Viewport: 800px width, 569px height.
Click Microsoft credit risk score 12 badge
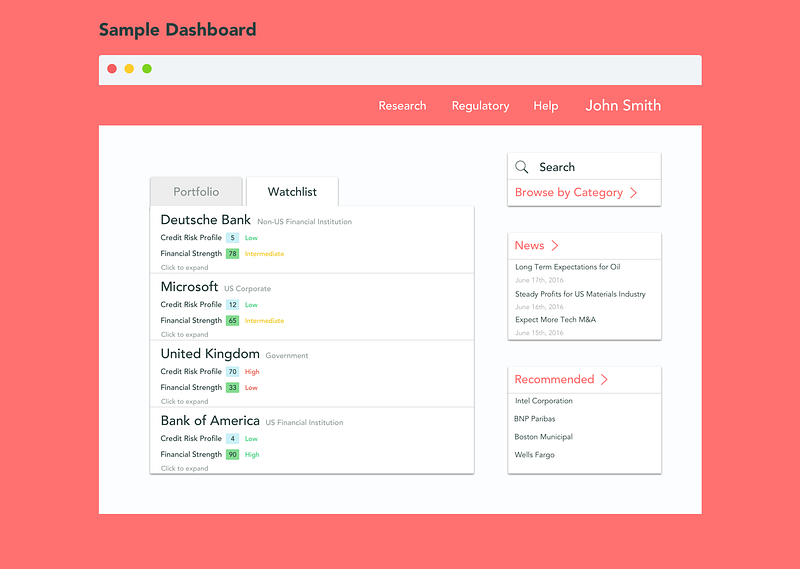(233, 305)
